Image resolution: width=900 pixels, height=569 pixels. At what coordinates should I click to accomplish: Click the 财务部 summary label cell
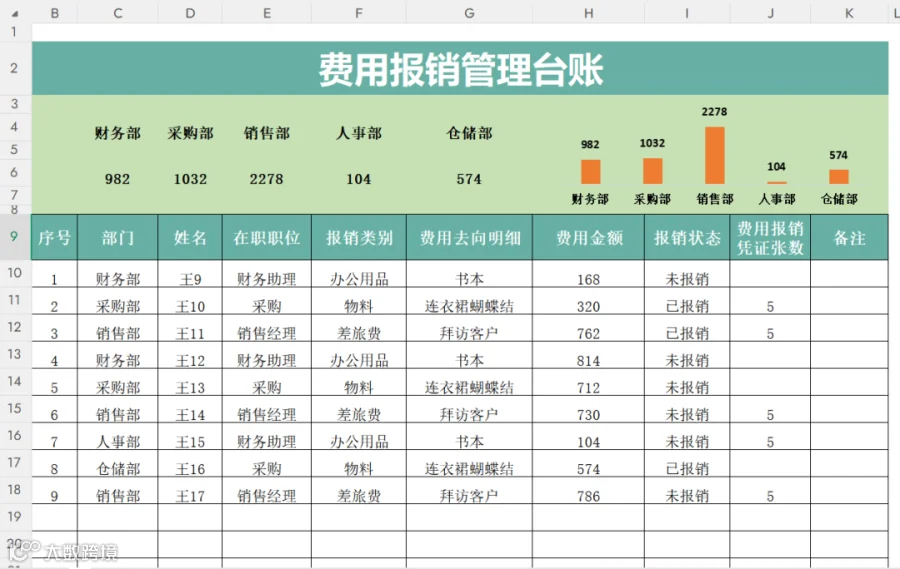(118, 133)
